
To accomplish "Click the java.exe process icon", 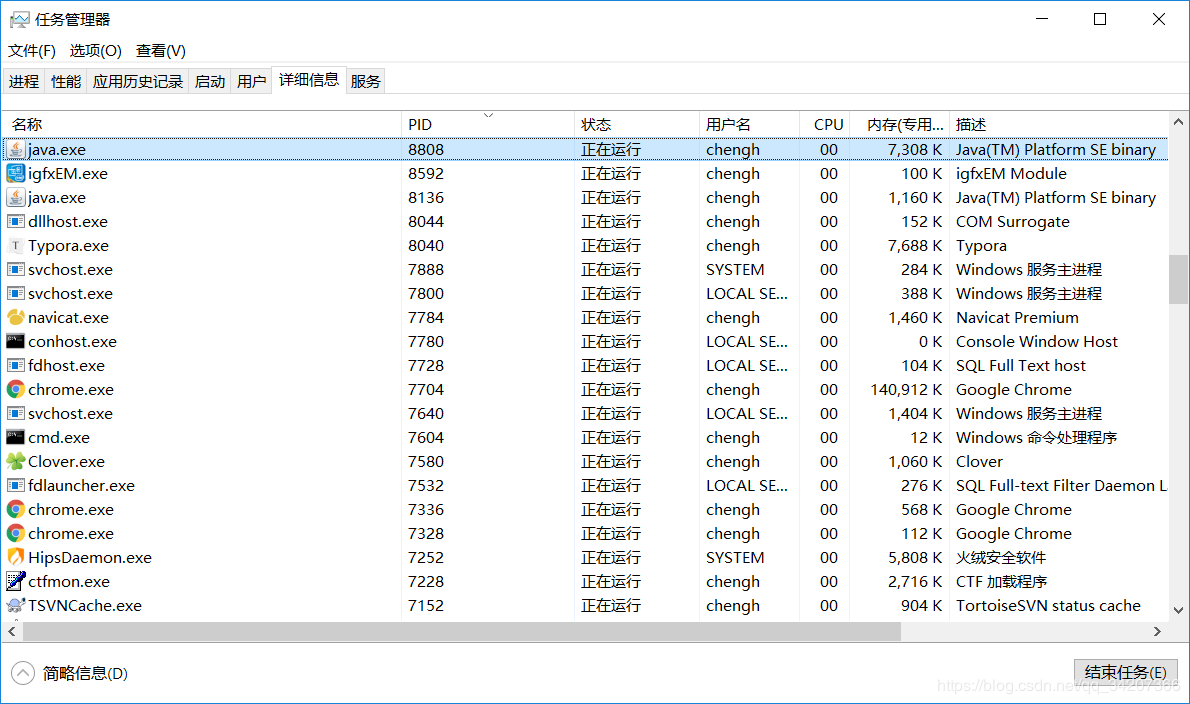I will (x=17, y=148).
